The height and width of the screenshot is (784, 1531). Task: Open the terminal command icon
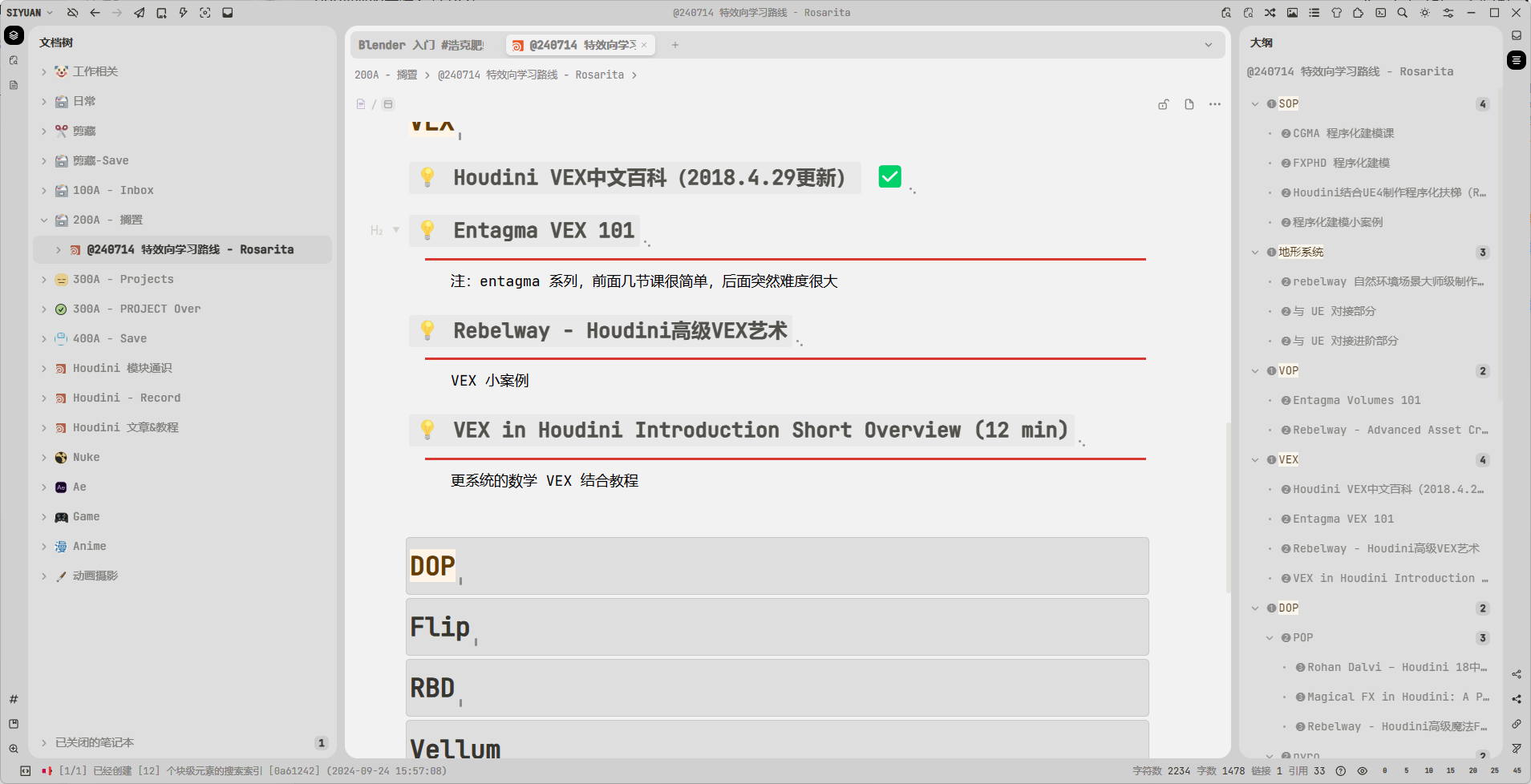coord(1380,13)
